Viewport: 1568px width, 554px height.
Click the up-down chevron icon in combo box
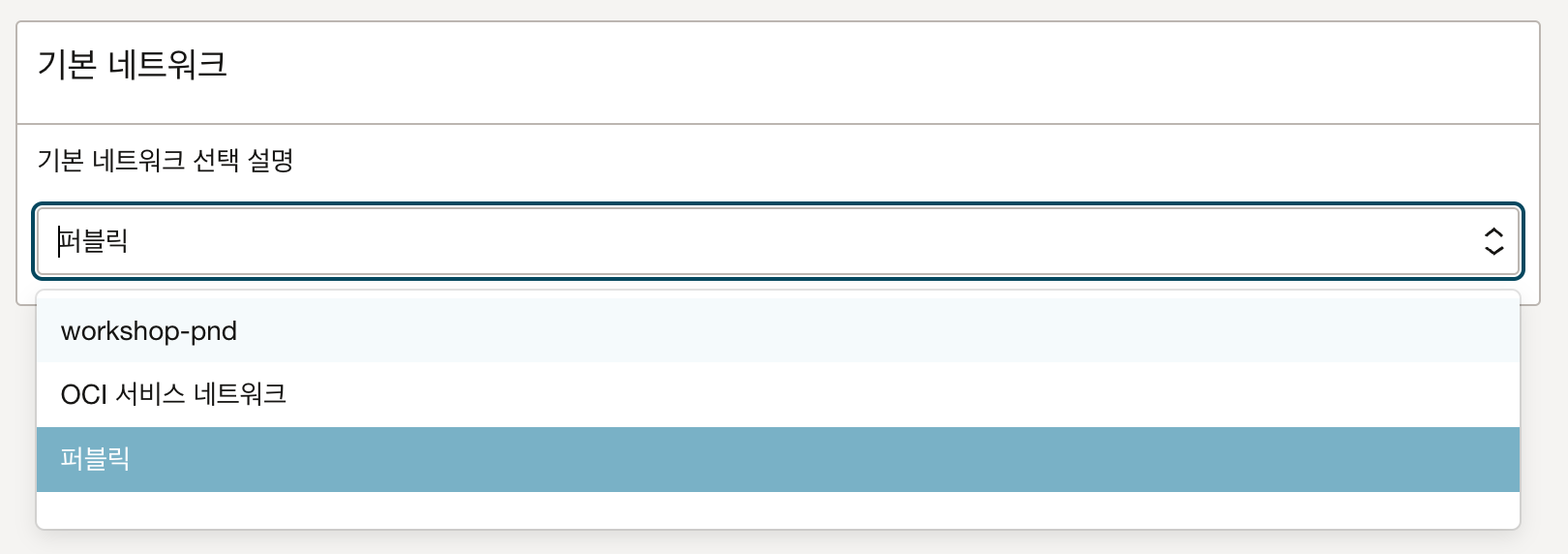tap(1493, 241)
